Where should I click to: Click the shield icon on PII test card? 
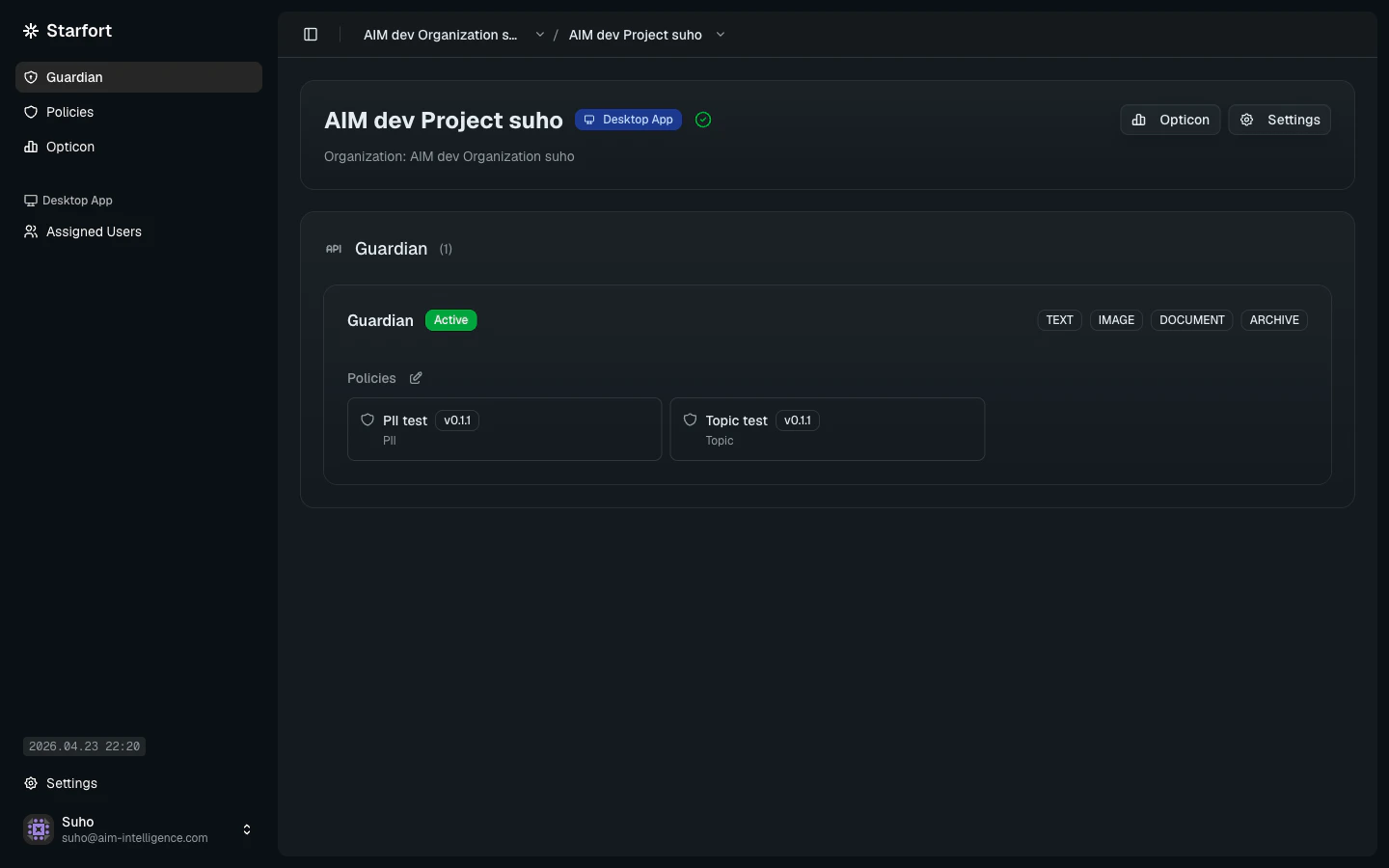pos(368,420)
